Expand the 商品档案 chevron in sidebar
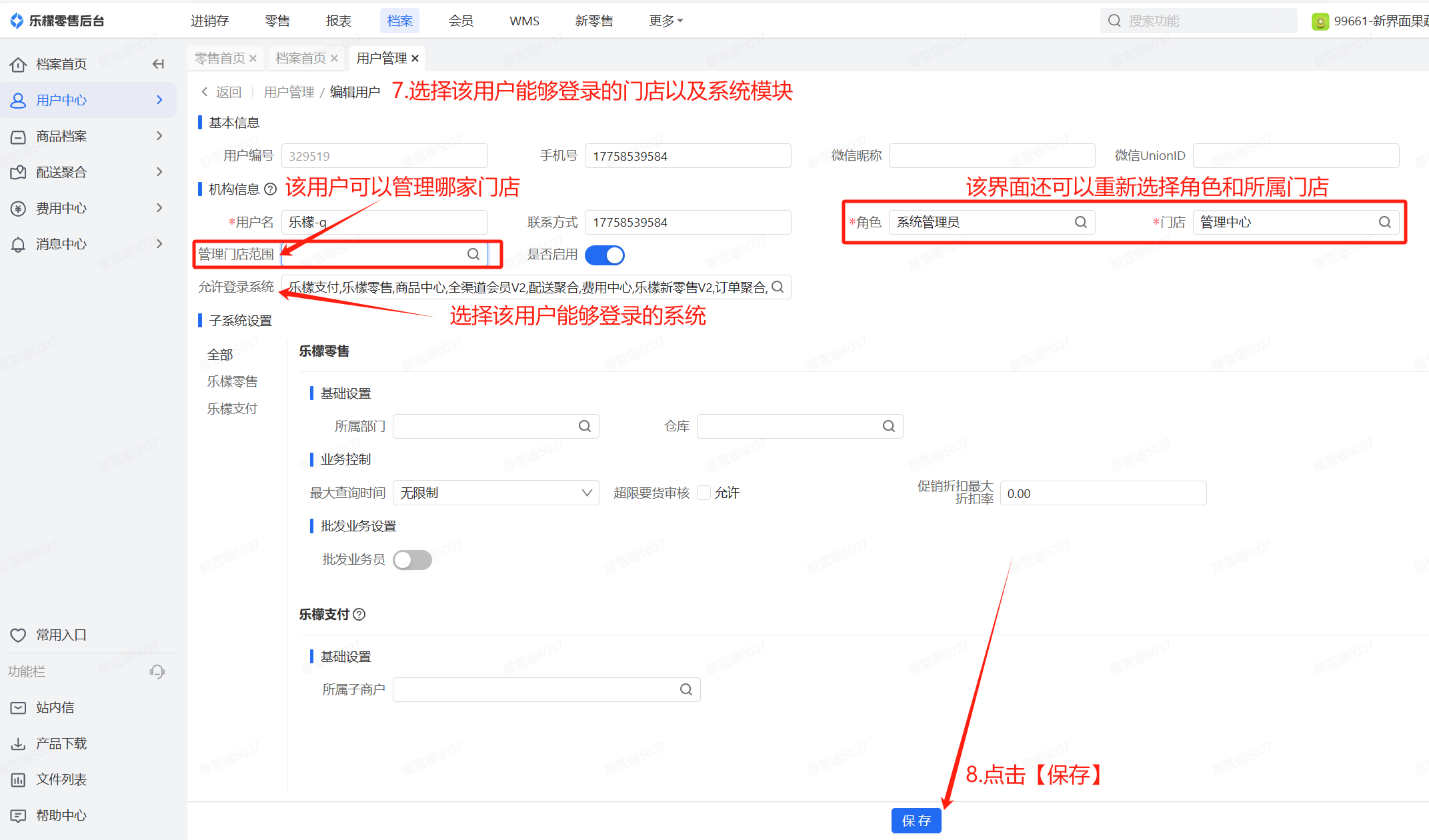1429x840 pixels. click(159, 136)
